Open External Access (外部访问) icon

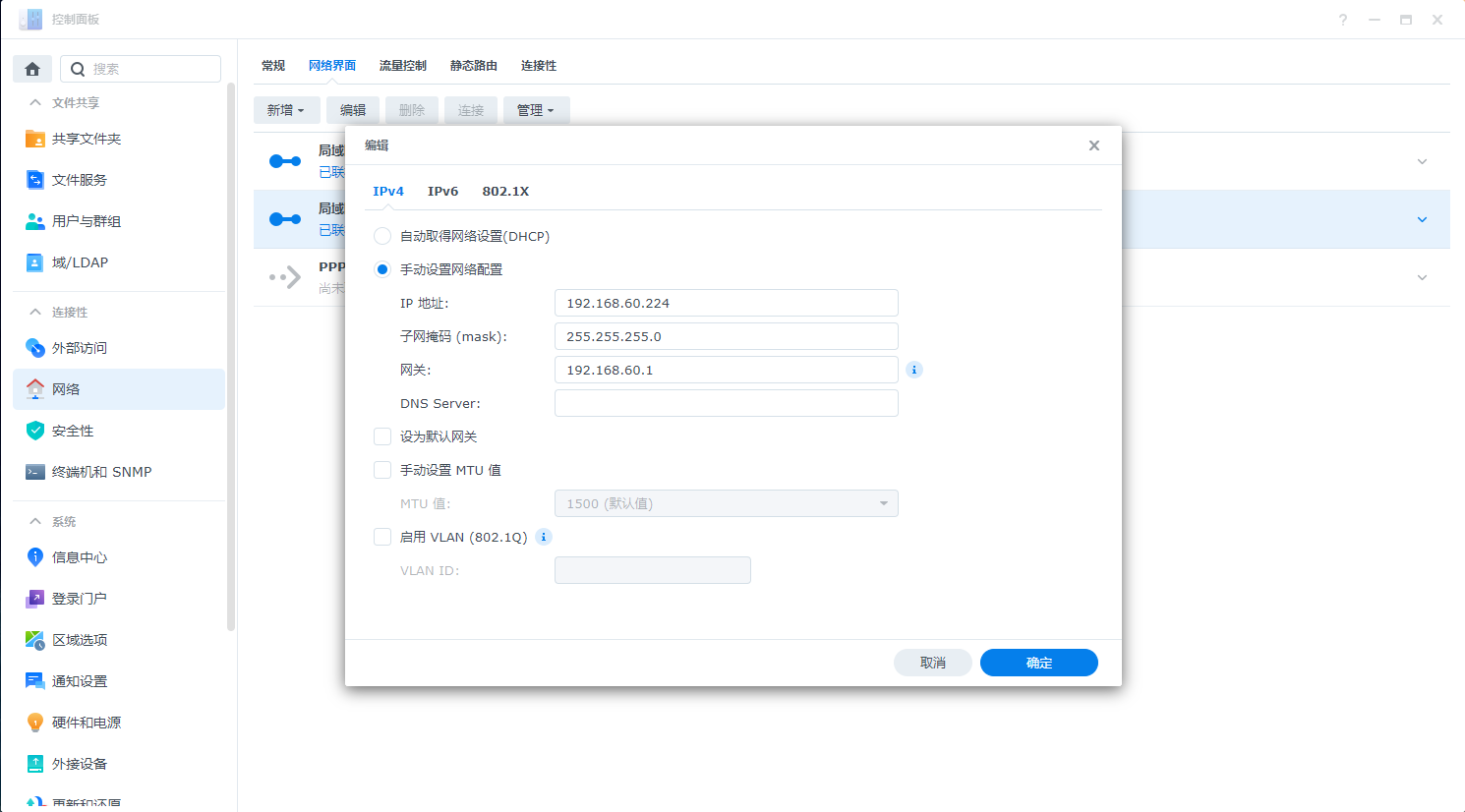pyautogui.click(x=35, y=348)
